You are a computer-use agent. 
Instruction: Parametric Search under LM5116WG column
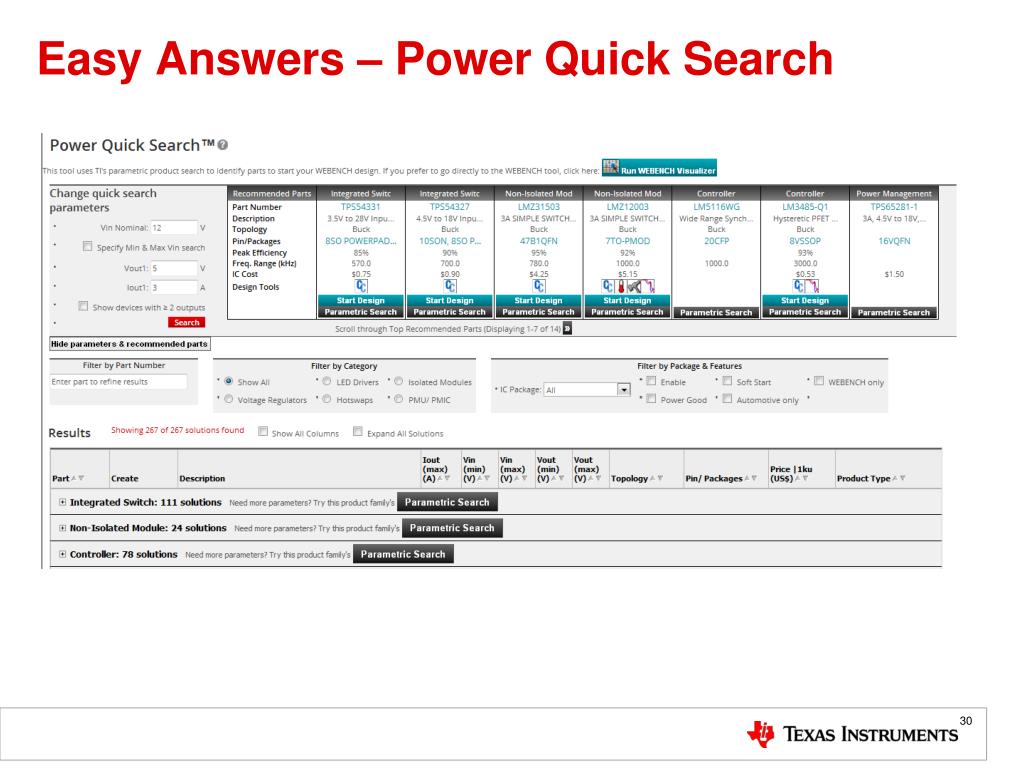tap(716, 313)
